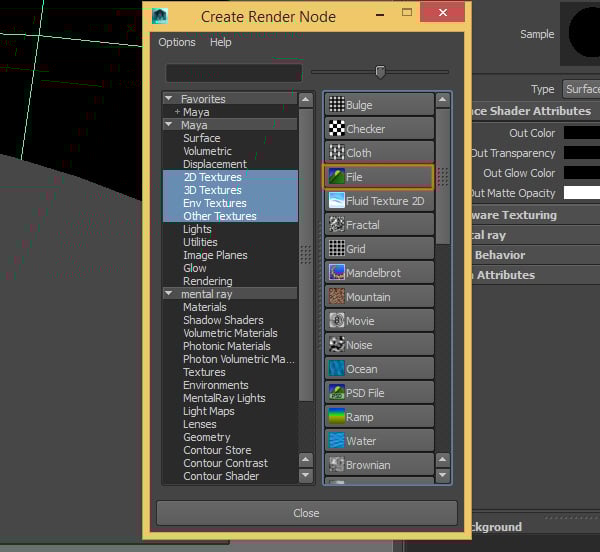Select 2D Textures in category list
Screen dimensions: 600x552
pyautogui.click(x=212, y=177)
